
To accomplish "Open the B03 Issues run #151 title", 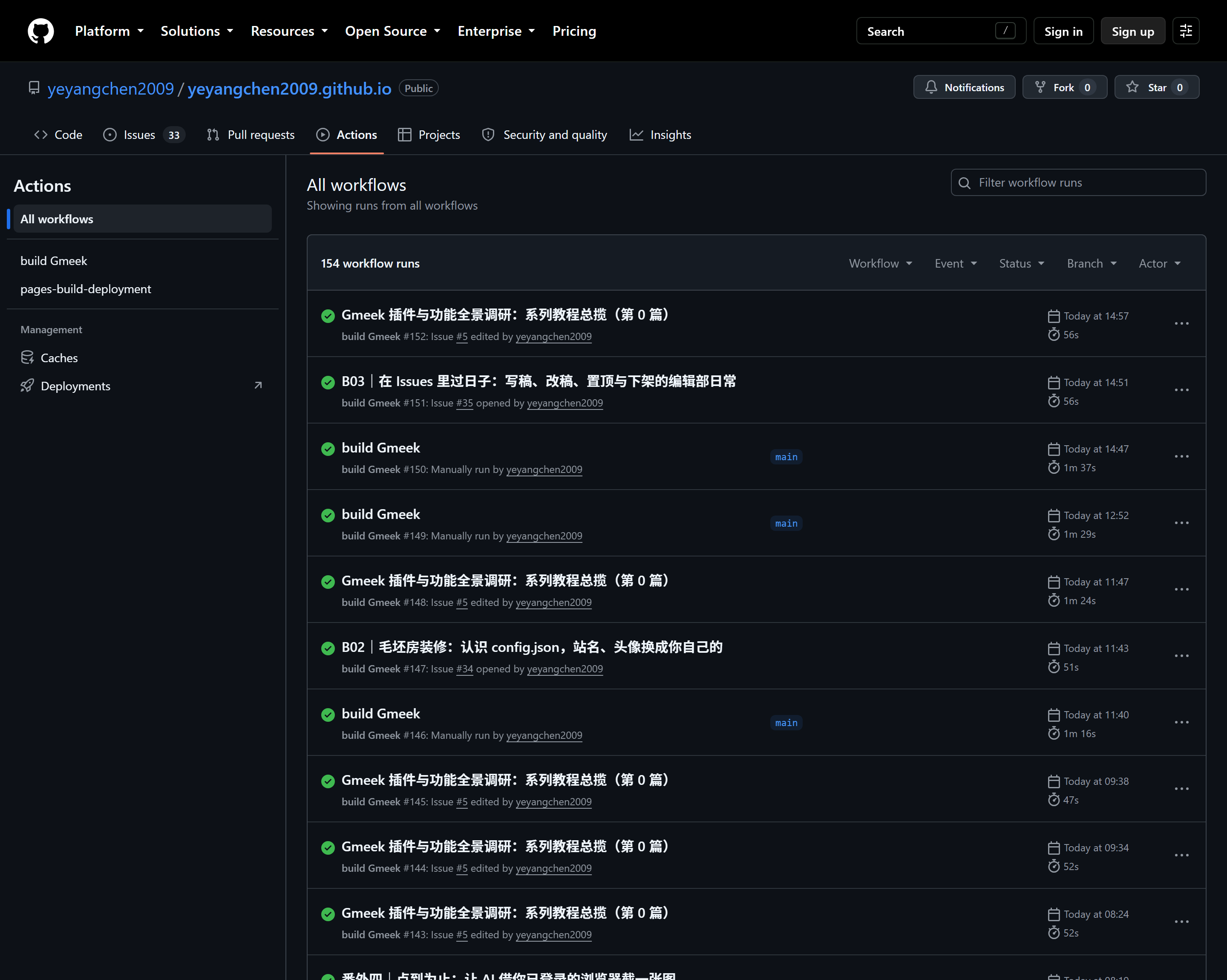I will click(x=539, y=381).
